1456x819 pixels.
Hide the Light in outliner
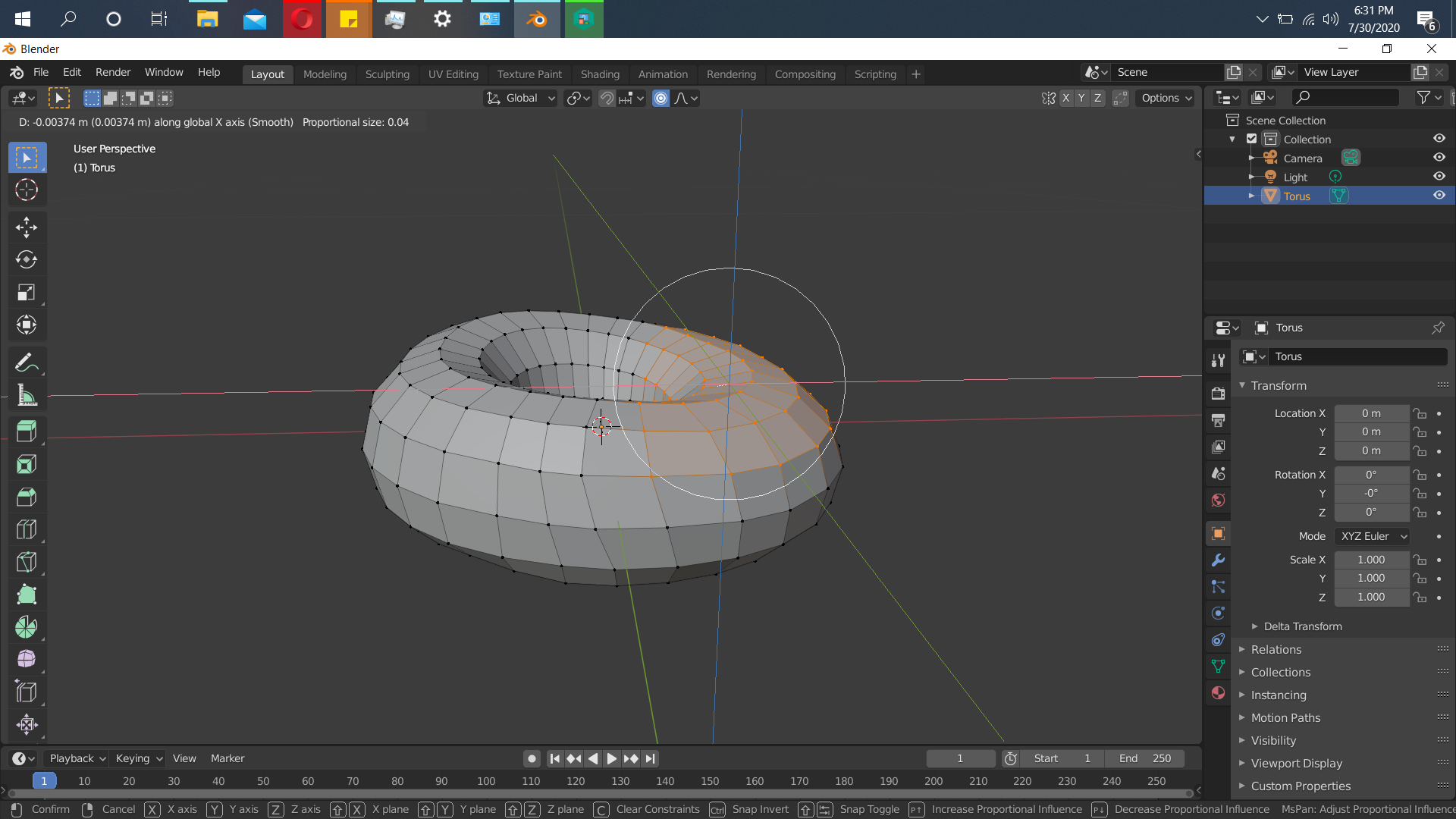[1439, 177]
